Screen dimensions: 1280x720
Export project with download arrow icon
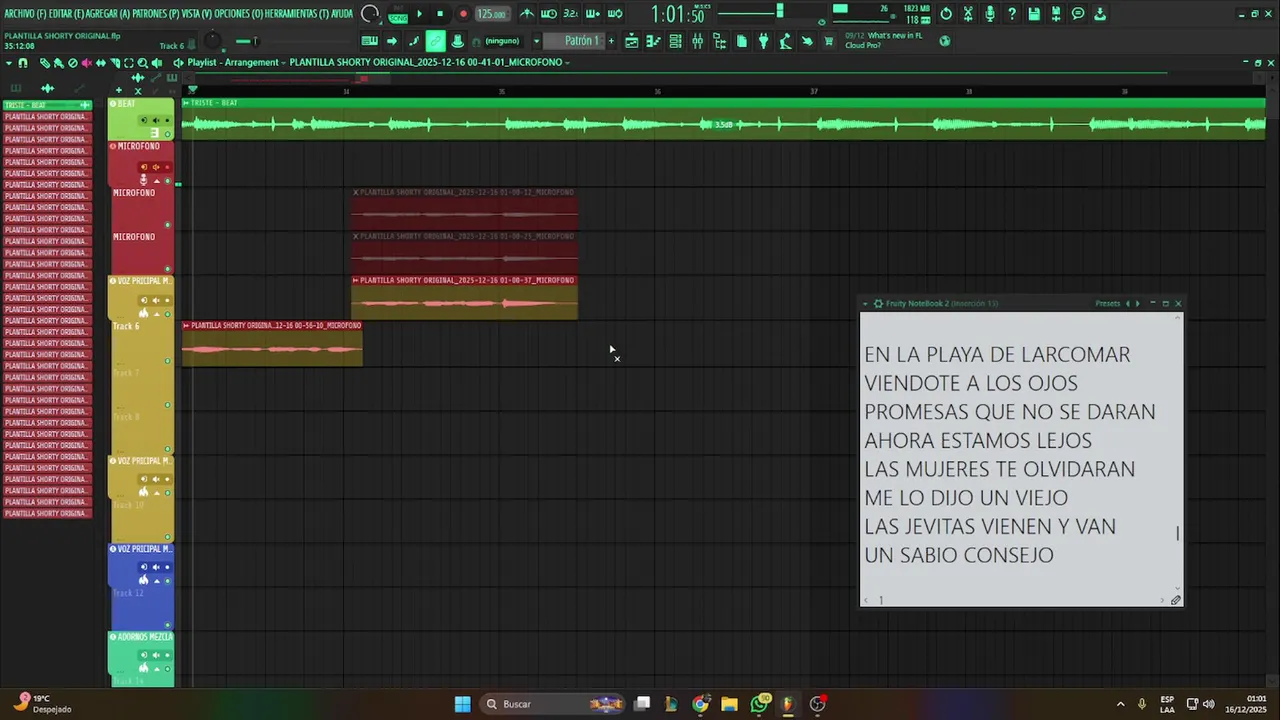tap(1100, 14)
